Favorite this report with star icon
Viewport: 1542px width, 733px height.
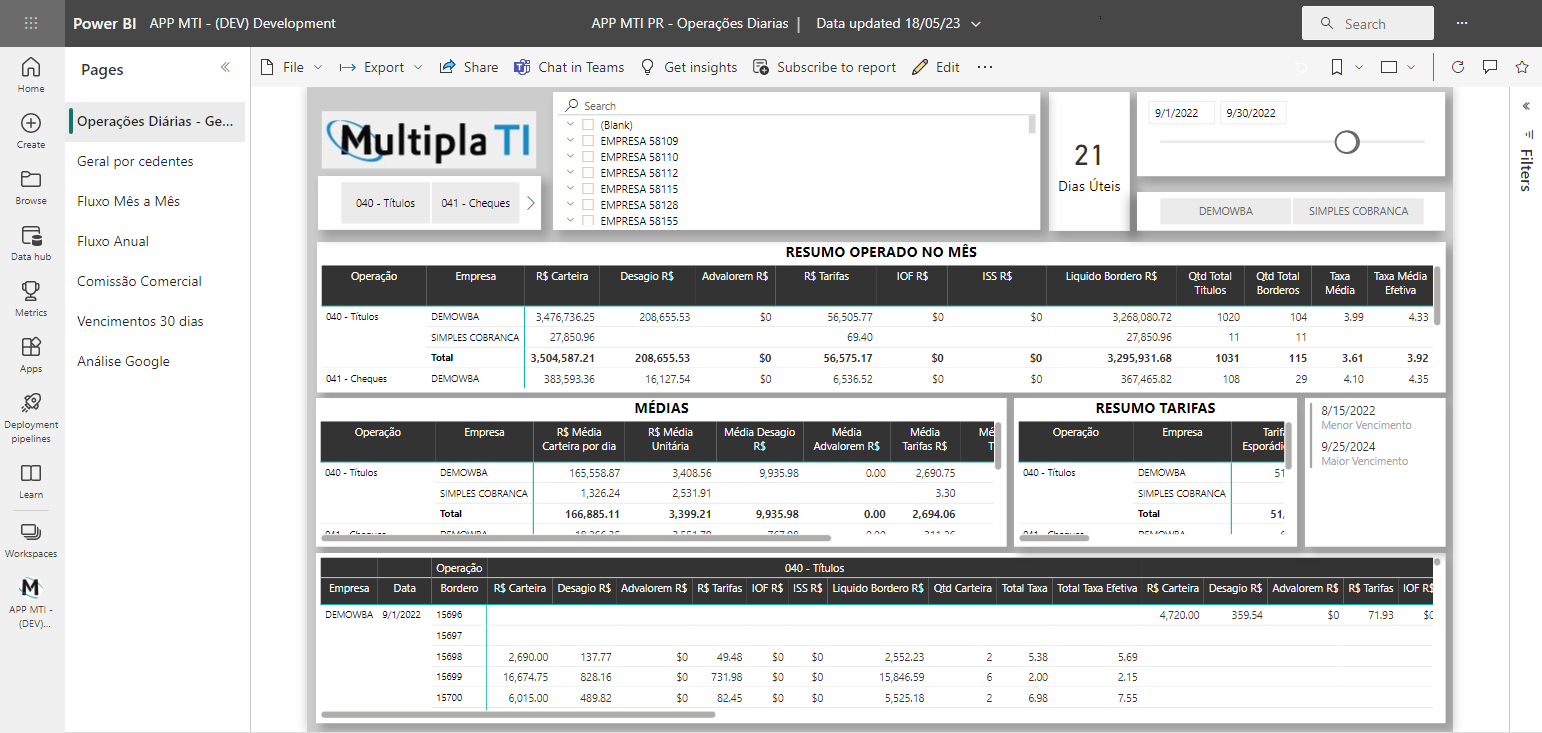click(x=1522, y=67)
